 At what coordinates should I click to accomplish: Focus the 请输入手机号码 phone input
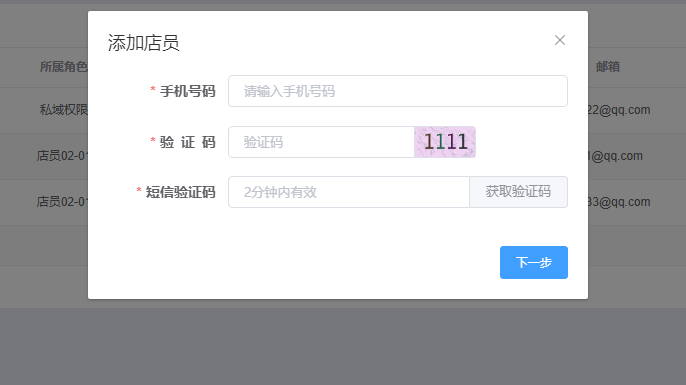398,91
